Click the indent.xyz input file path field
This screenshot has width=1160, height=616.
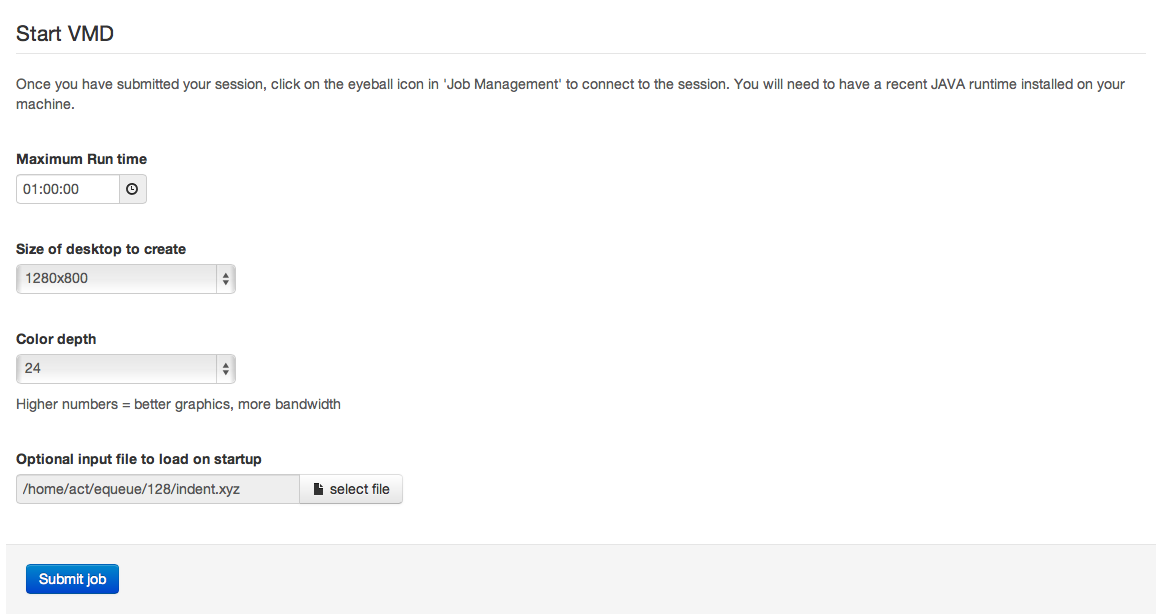pos(158,490)
